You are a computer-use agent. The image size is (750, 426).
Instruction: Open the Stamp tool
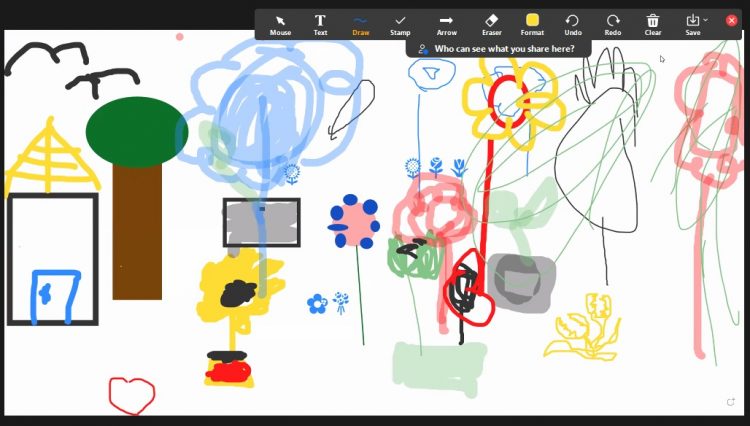point(400,25)
